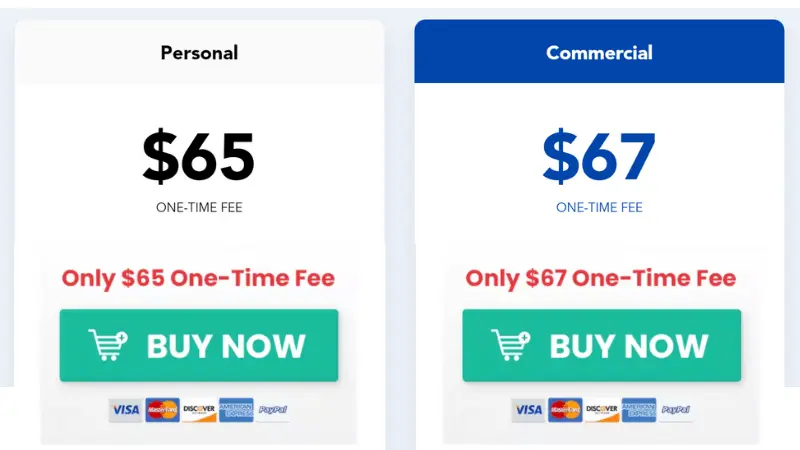Click the Discover icon under Commercial plan
800x450 pixels.
(x=602, y=410)
